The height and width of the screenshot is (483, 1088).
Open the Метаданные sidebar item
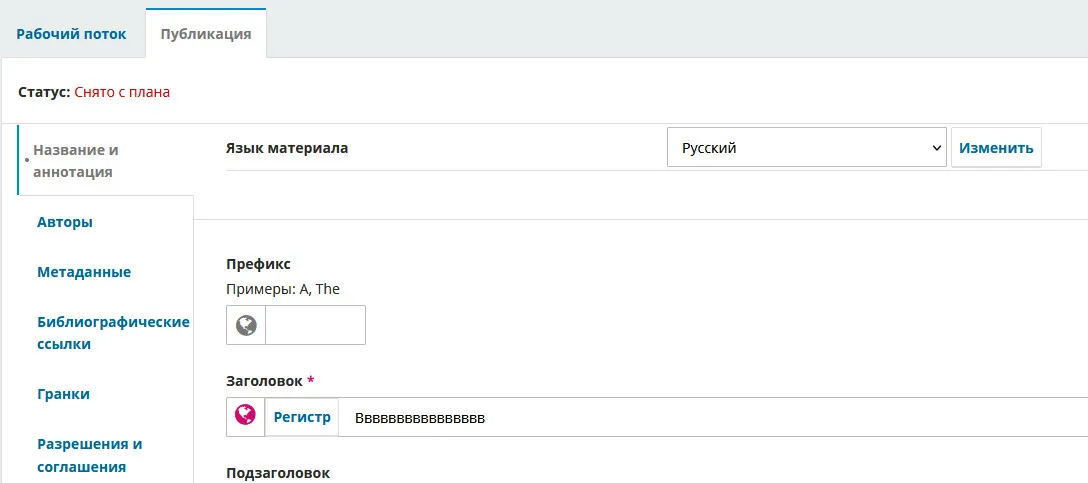(x=84, y=272)
